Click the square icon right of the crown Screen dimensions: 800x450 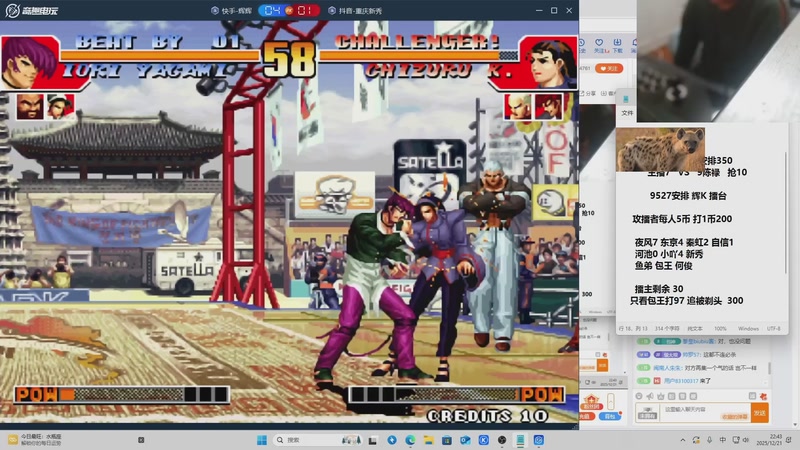click(x=671, y=396)
